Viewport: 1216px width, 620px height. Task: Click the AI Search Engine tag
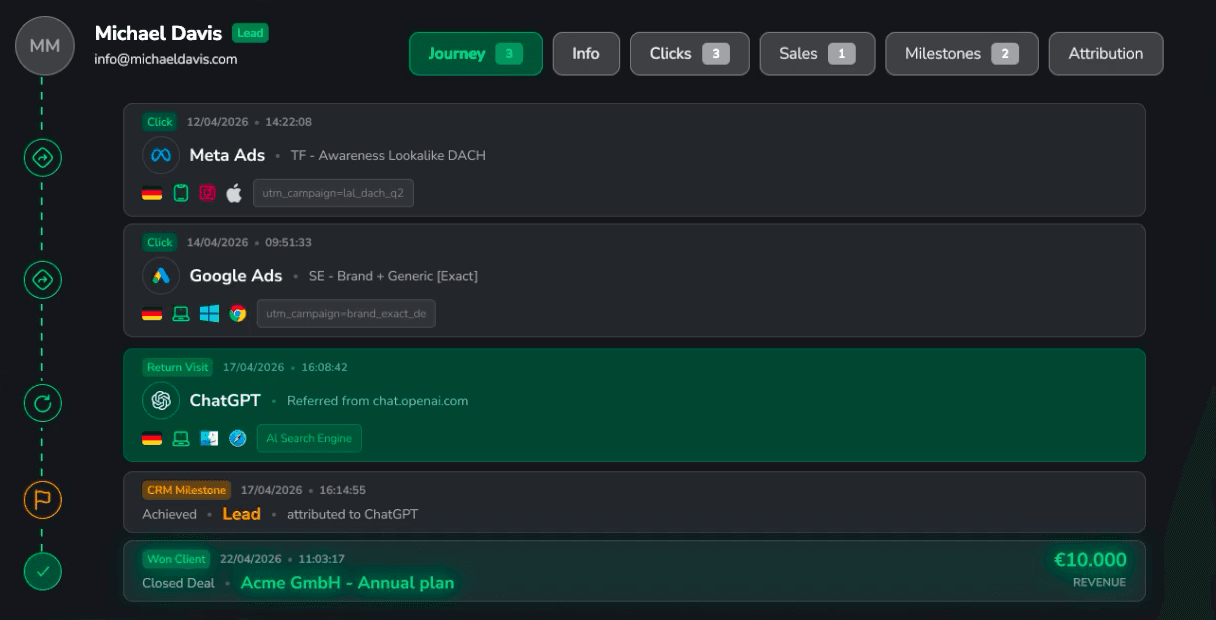coord(309,438)
